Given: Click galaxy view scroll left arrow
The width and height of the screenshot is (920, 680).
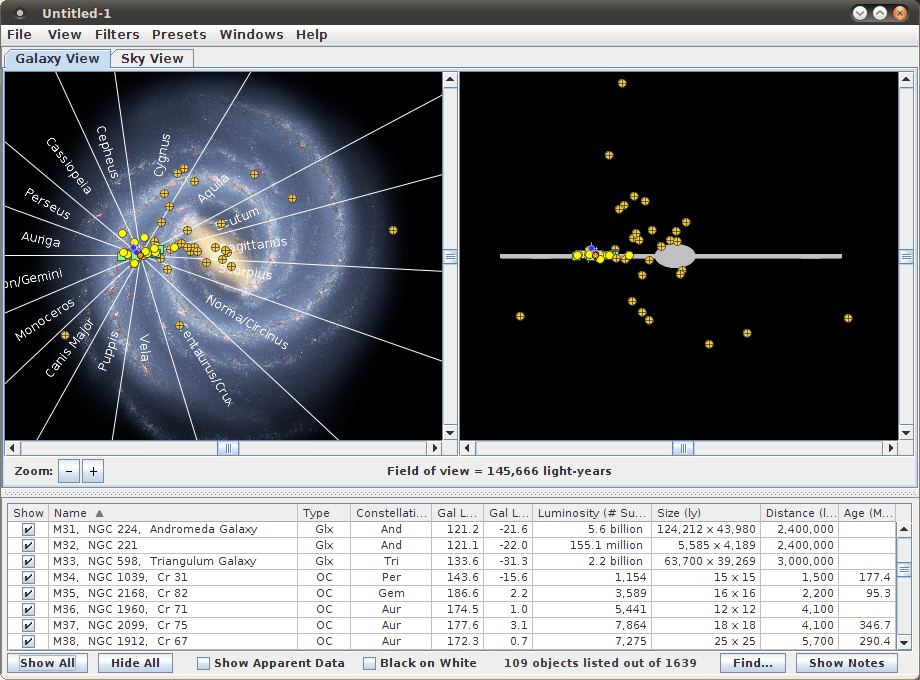Looking at the screenshot, I should (x=12, y=448).
